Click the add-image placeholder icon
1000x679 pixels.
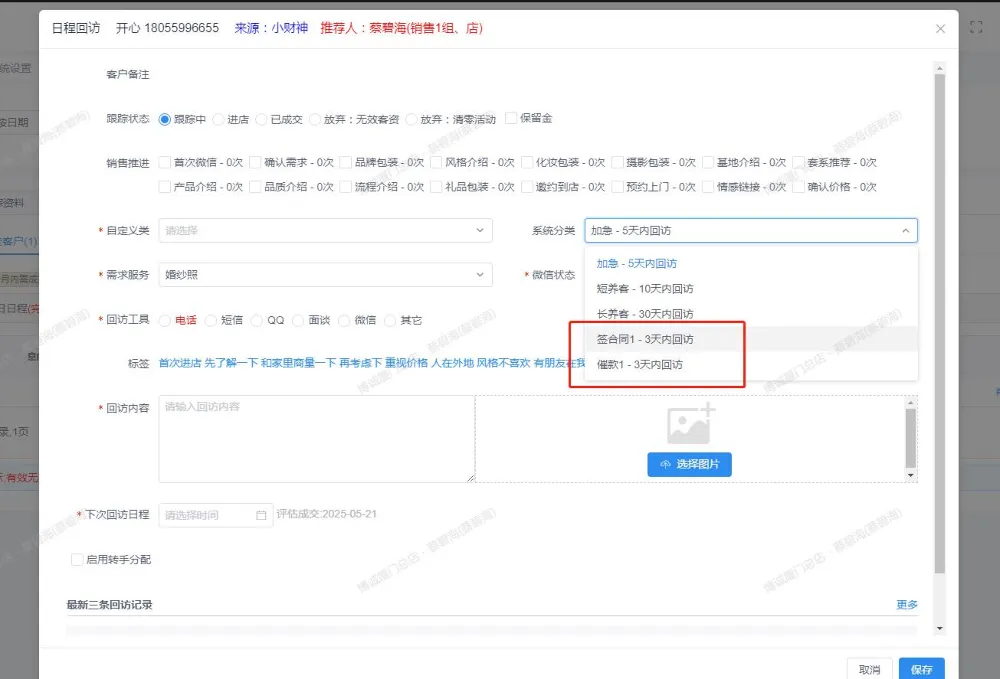point(691,425)
